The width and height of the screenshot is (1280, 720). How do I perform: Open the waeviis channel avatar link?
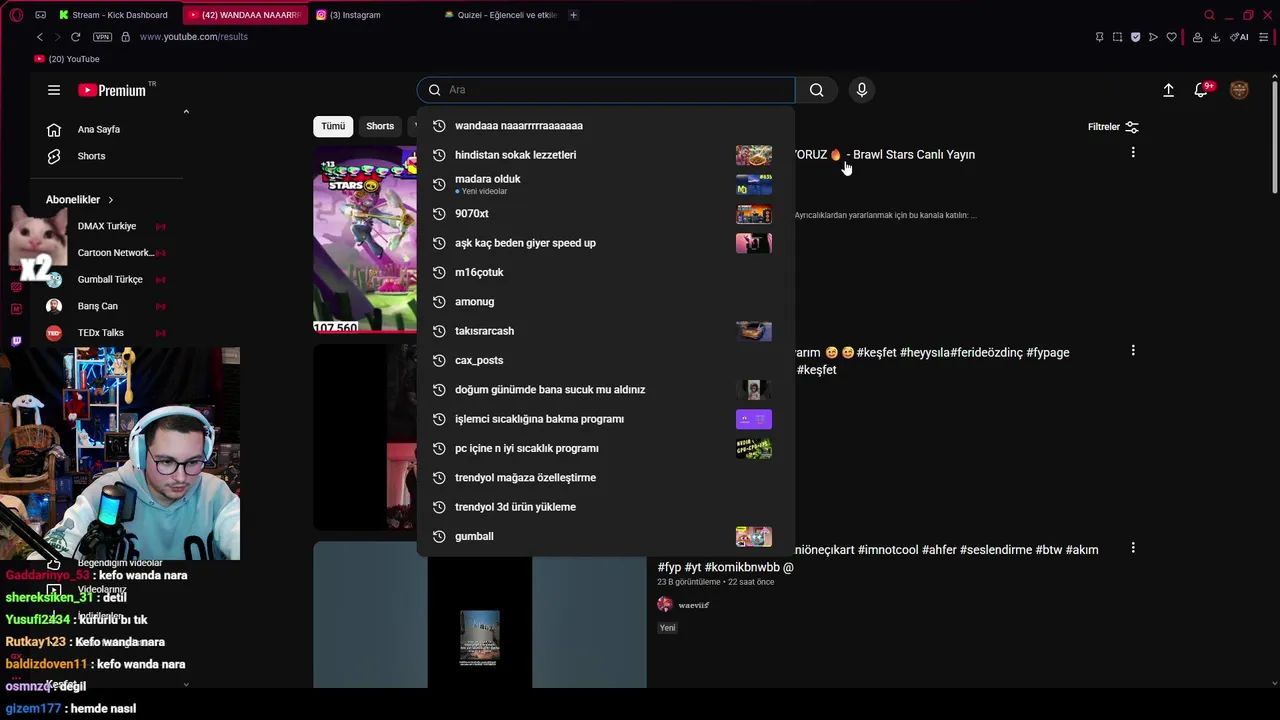665,604
